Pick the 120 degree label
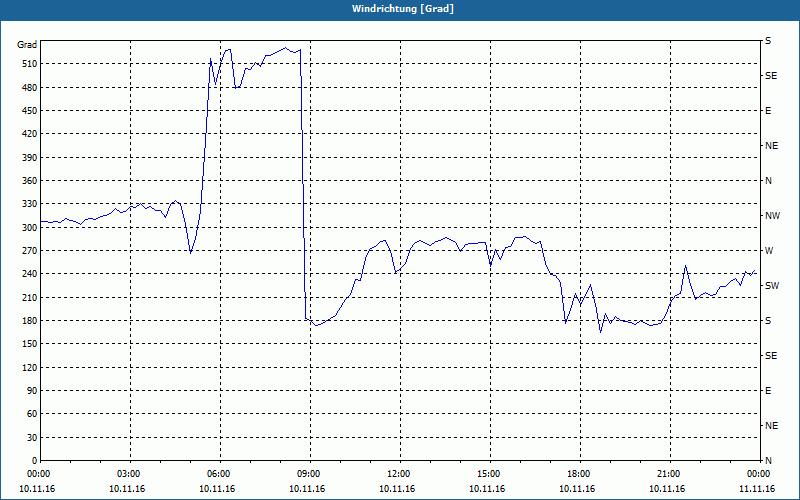This screenshot has height=500, width=800. point(30,367)
